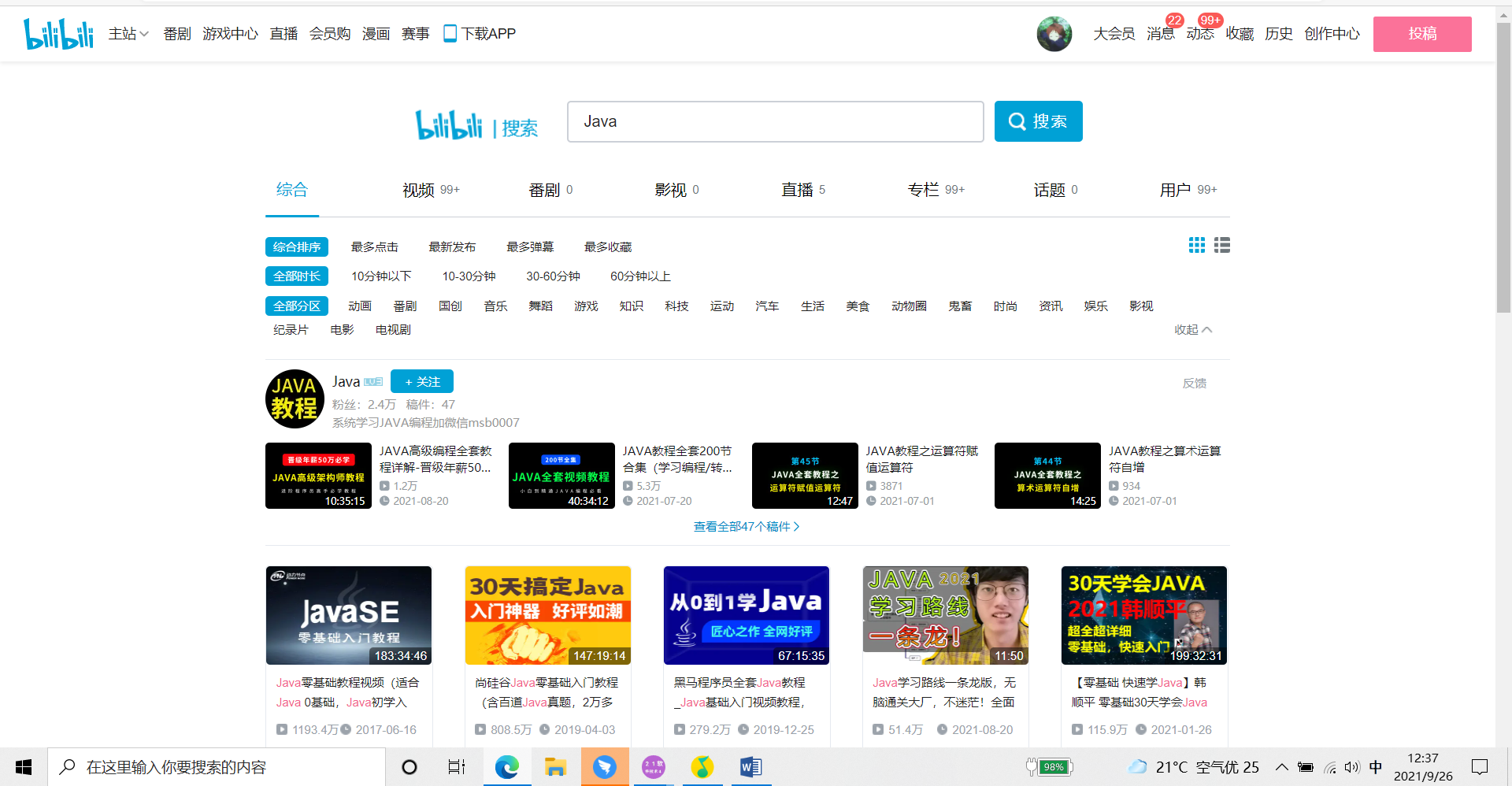This screenshot has height=786, width=1512.
Task: Click the blue 搜索 button
Action: pos(1038,121)
